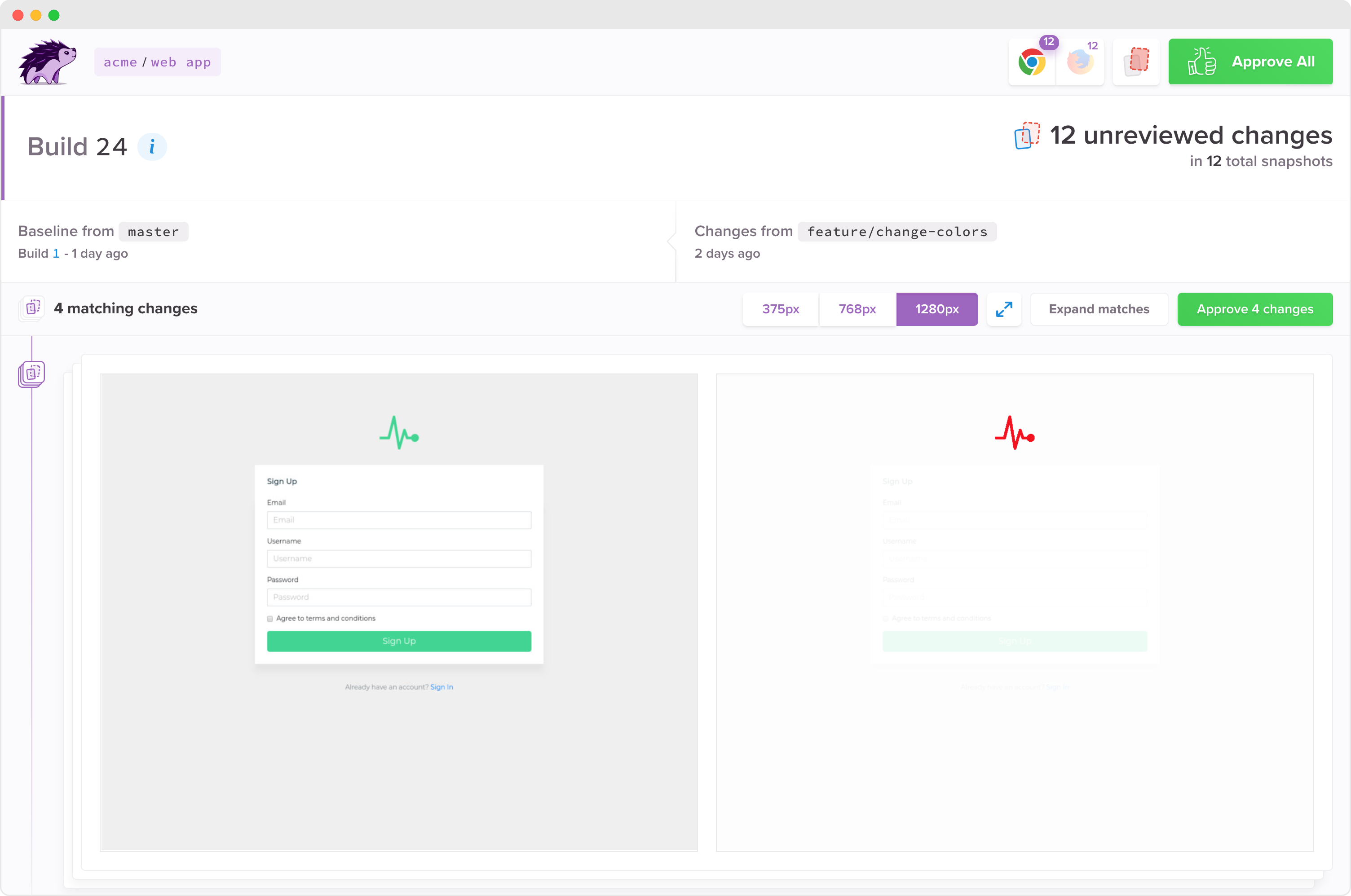1351x896 pixels.
Task: Click the snapshot group icon in the left sidebar
Action: tap(31, 374)
